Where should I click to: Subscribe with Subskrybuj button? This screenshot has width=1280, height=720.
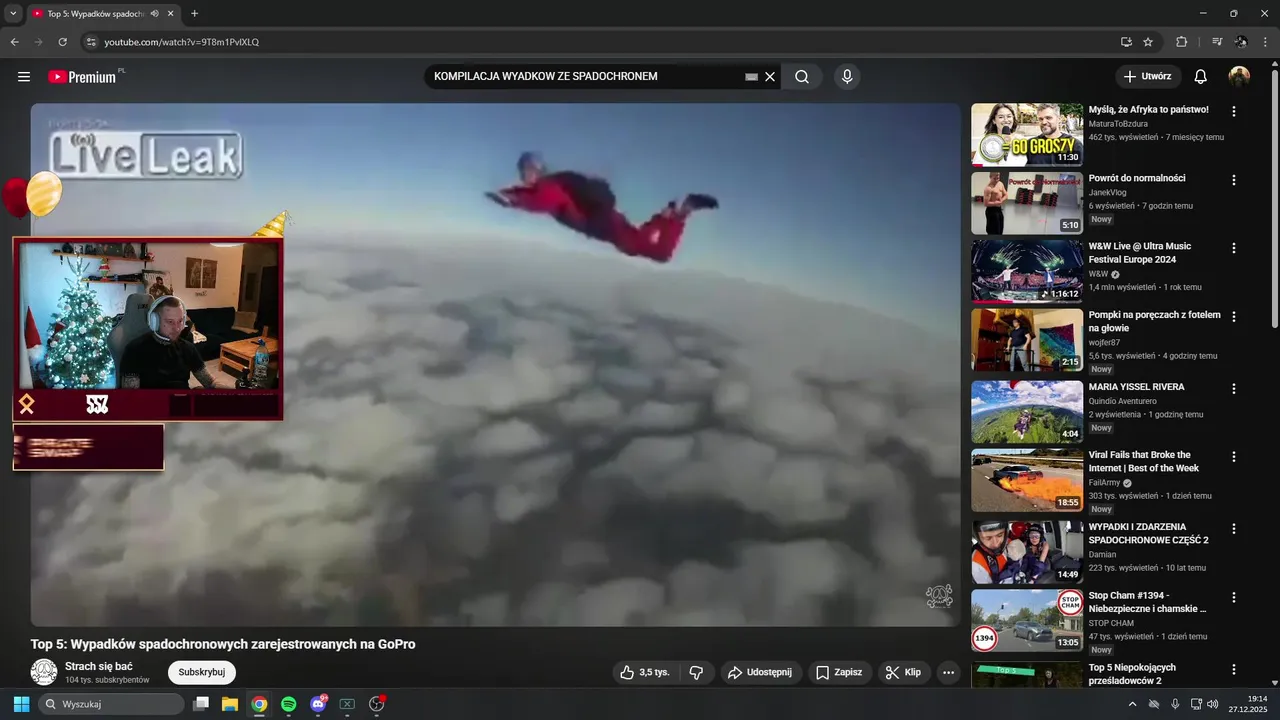click(x=202, y=672)
